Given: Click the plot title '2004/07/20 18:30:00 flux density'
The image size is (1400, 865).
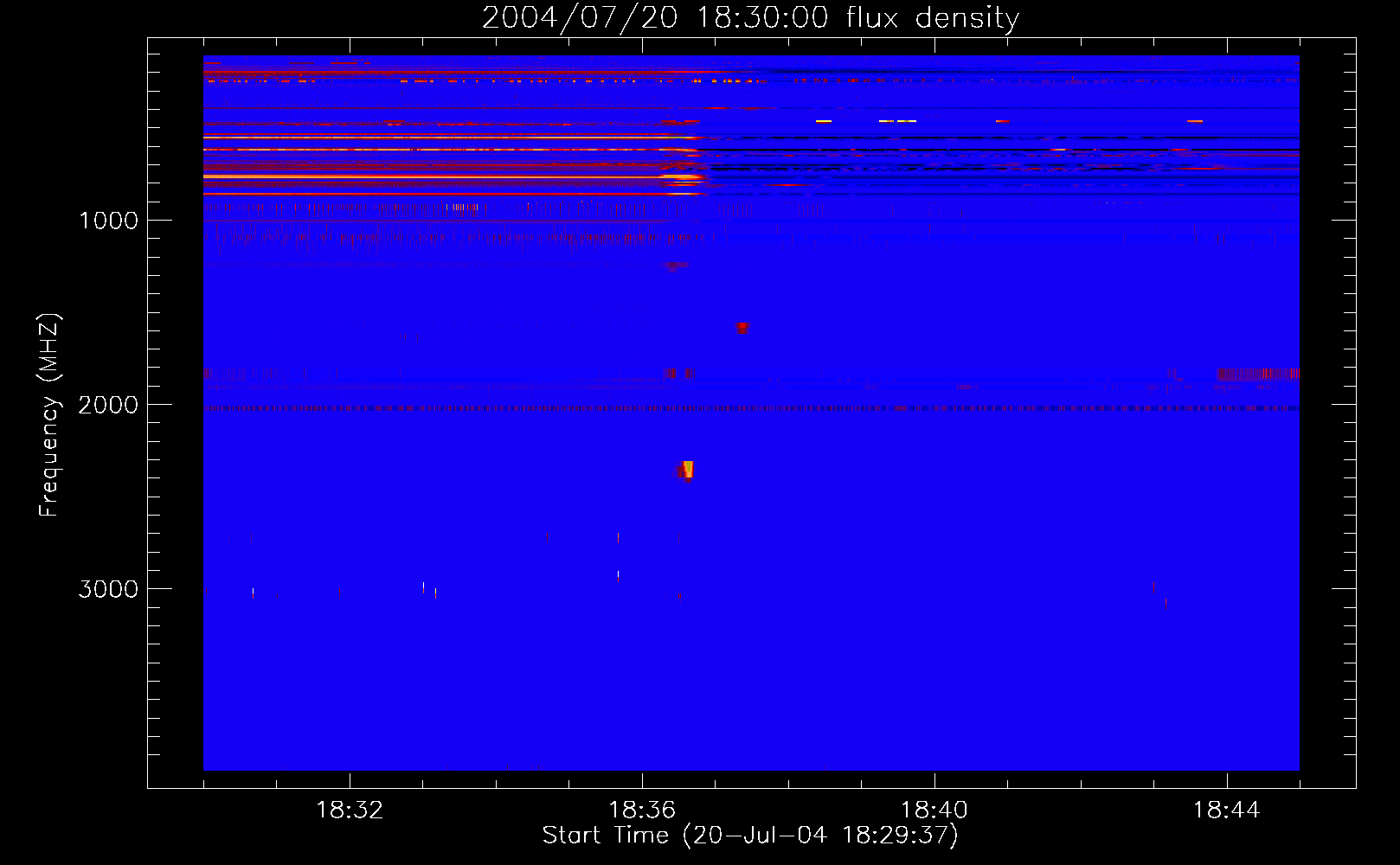Looking at the screenshot, I should coord(750,17).
